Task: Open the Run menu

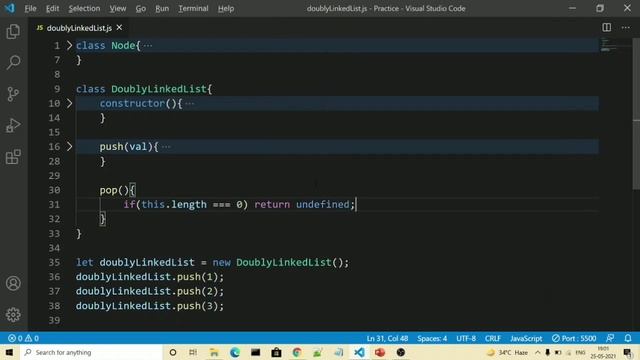Action: click(x=162, y=8)
